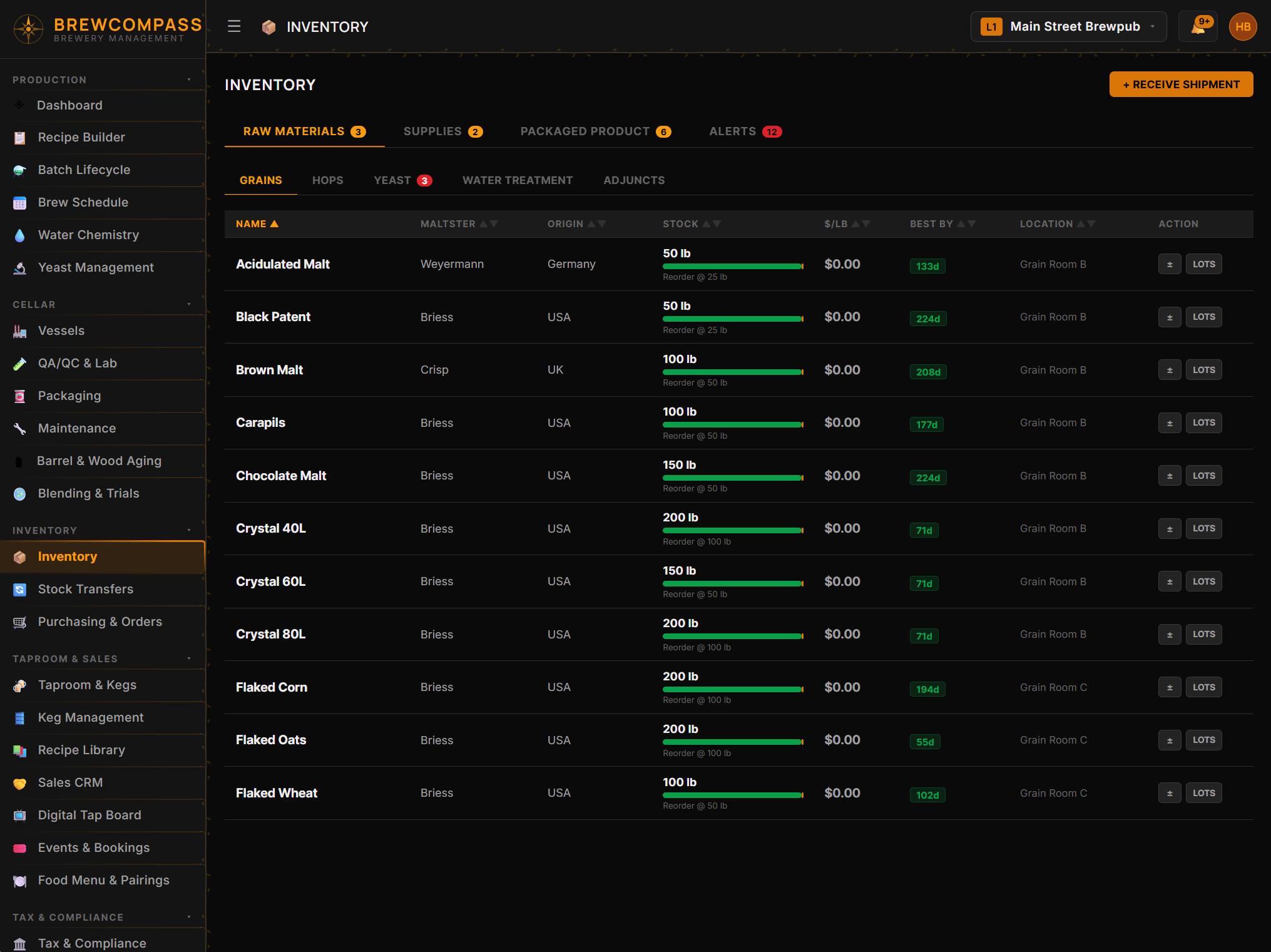Go to Batch Lifecycle
Screen dimensions: 1271x952
point(103,170)
